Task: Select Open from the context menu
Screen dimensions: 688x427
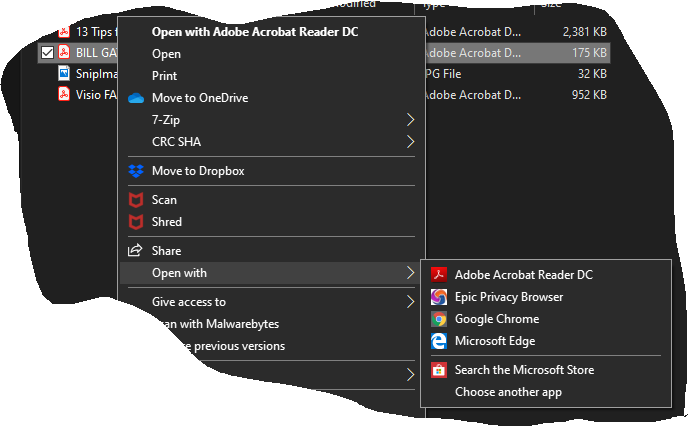Action: [166, 54]
